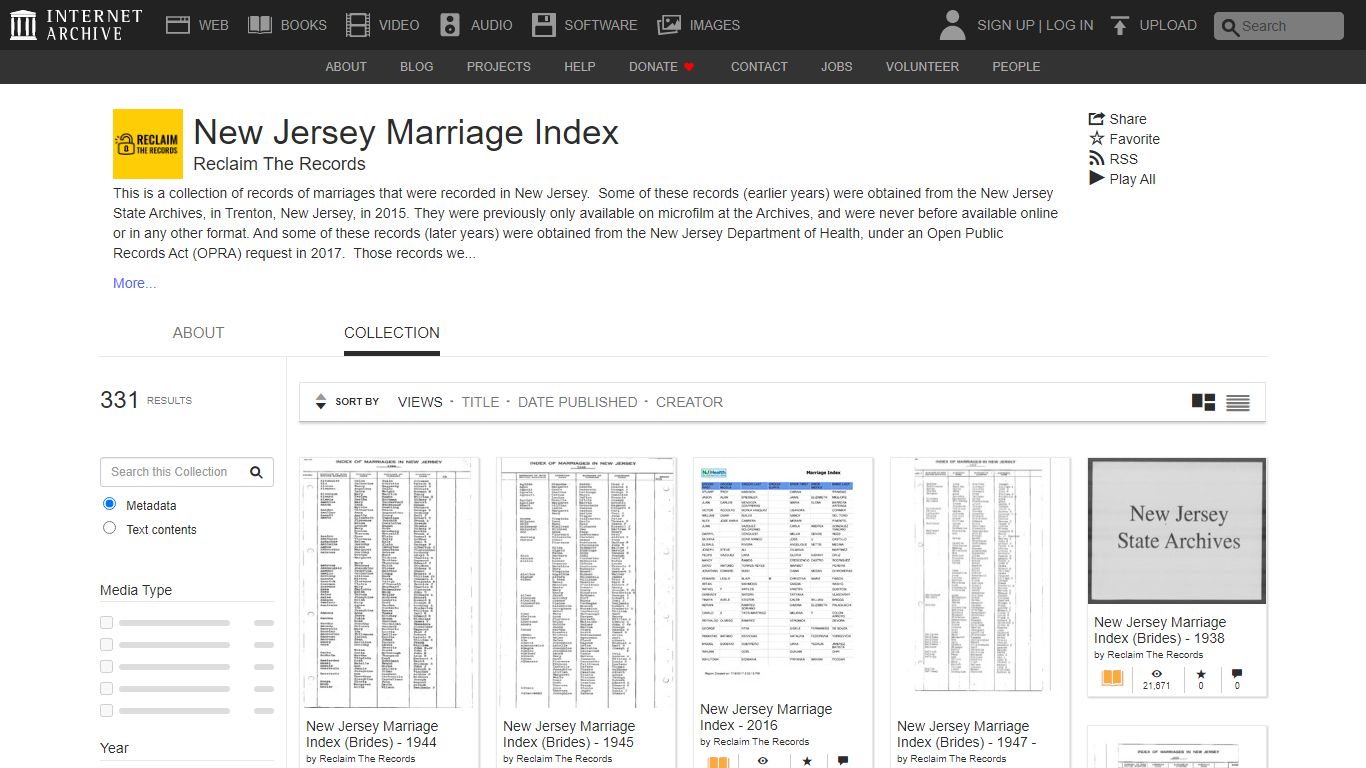Open the HELP menu item
The image size is (1366, 768).
(580, 67)
